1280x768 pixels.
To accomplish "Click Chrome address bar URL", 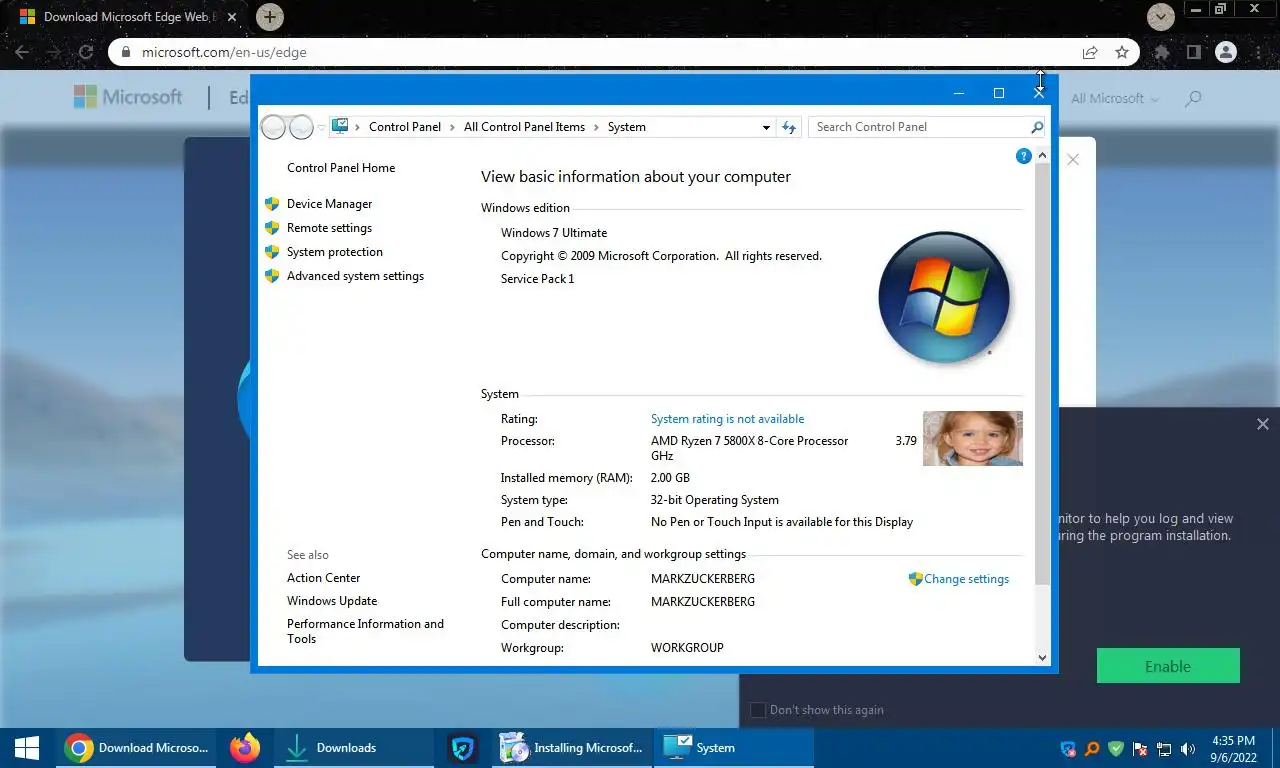I will (224, 52).
